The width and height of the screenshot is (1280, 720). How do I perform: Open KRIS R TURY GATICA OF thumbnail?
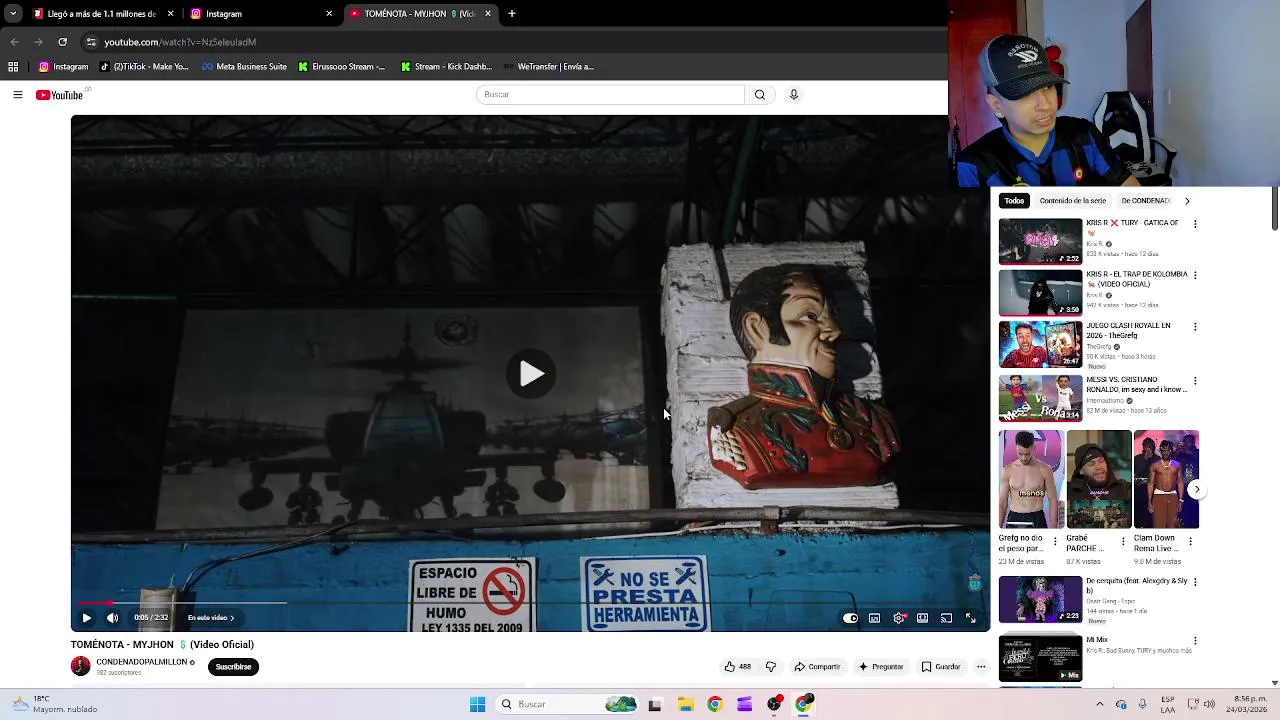click(x=1040, y=242)
